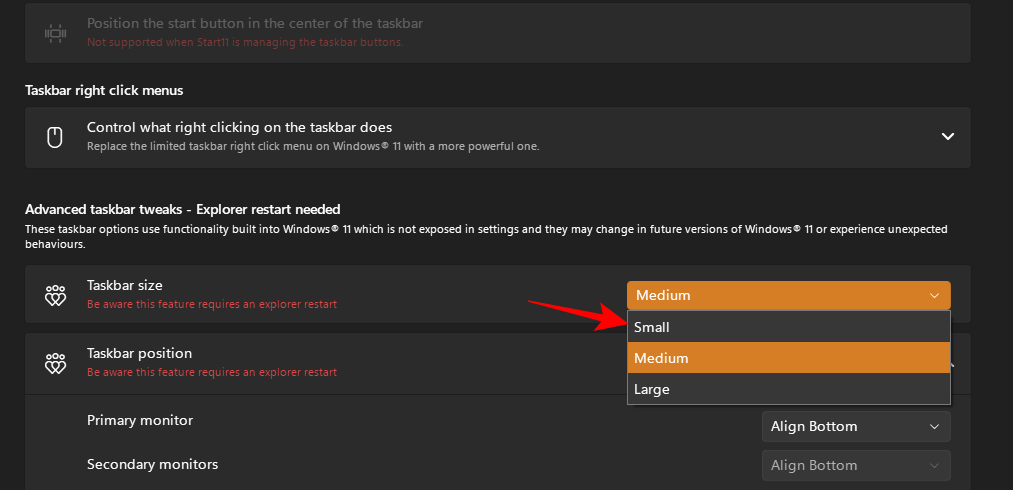This screenshot has width=1013, height=490.
Task: Click the Taskbar size row icon
Action: pos(56,295)
